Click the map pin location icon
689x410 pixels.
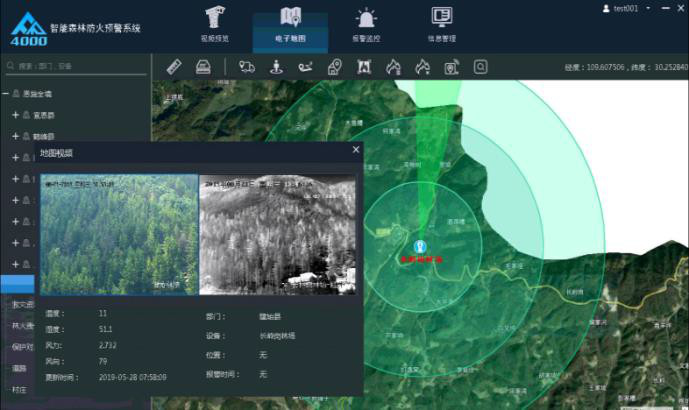(335, 67)
